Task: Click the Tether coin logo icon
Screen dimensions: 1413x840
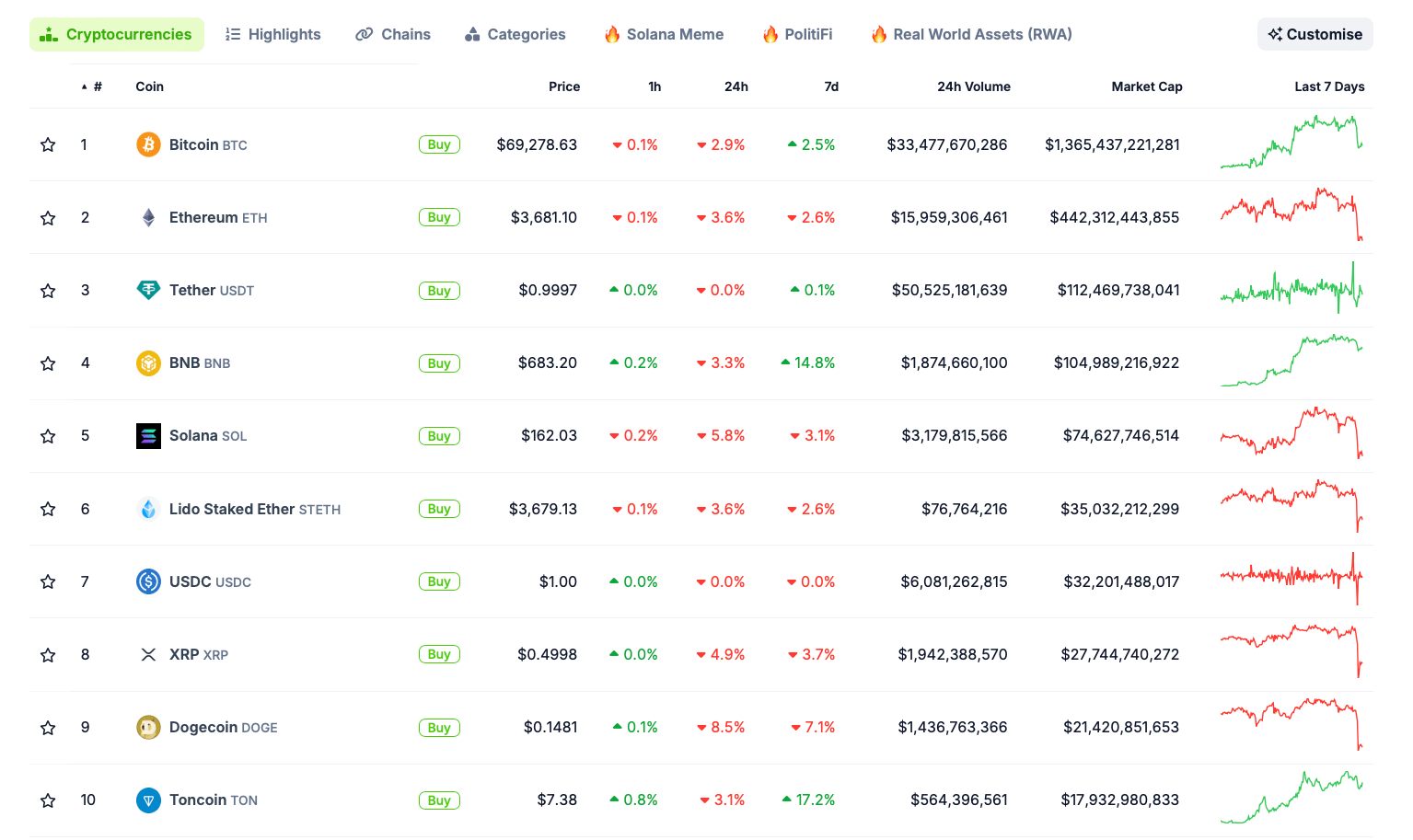Action: pos(148,290)
